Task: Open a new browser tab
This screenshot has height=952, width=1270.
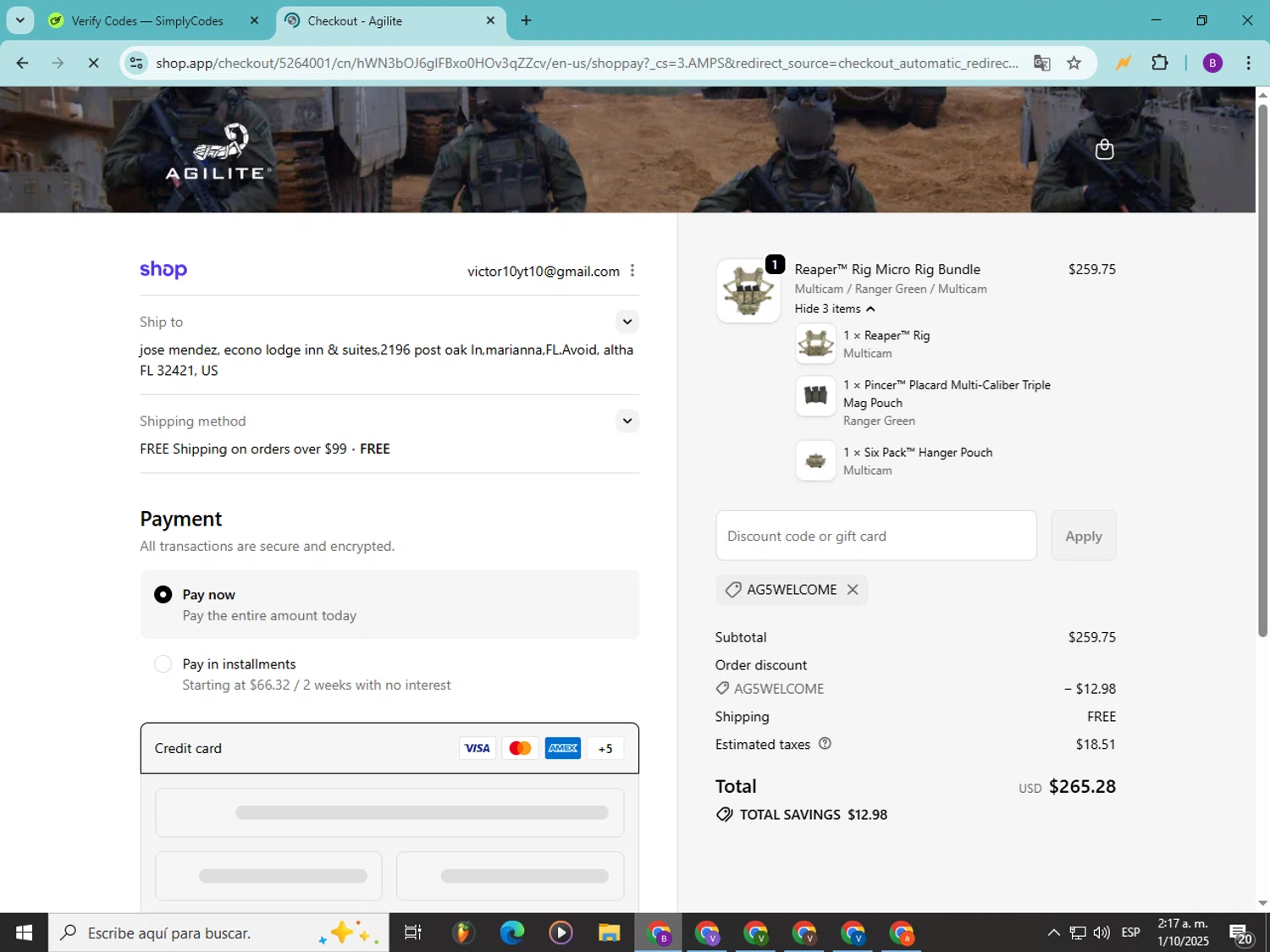Action: 526,20
